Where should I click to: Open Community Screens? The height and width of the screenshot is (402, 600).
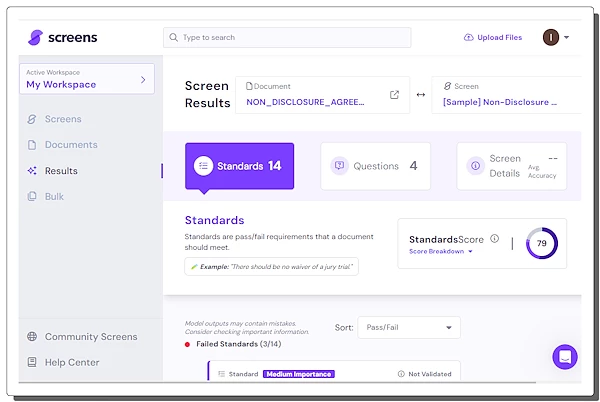pos(91,337)
